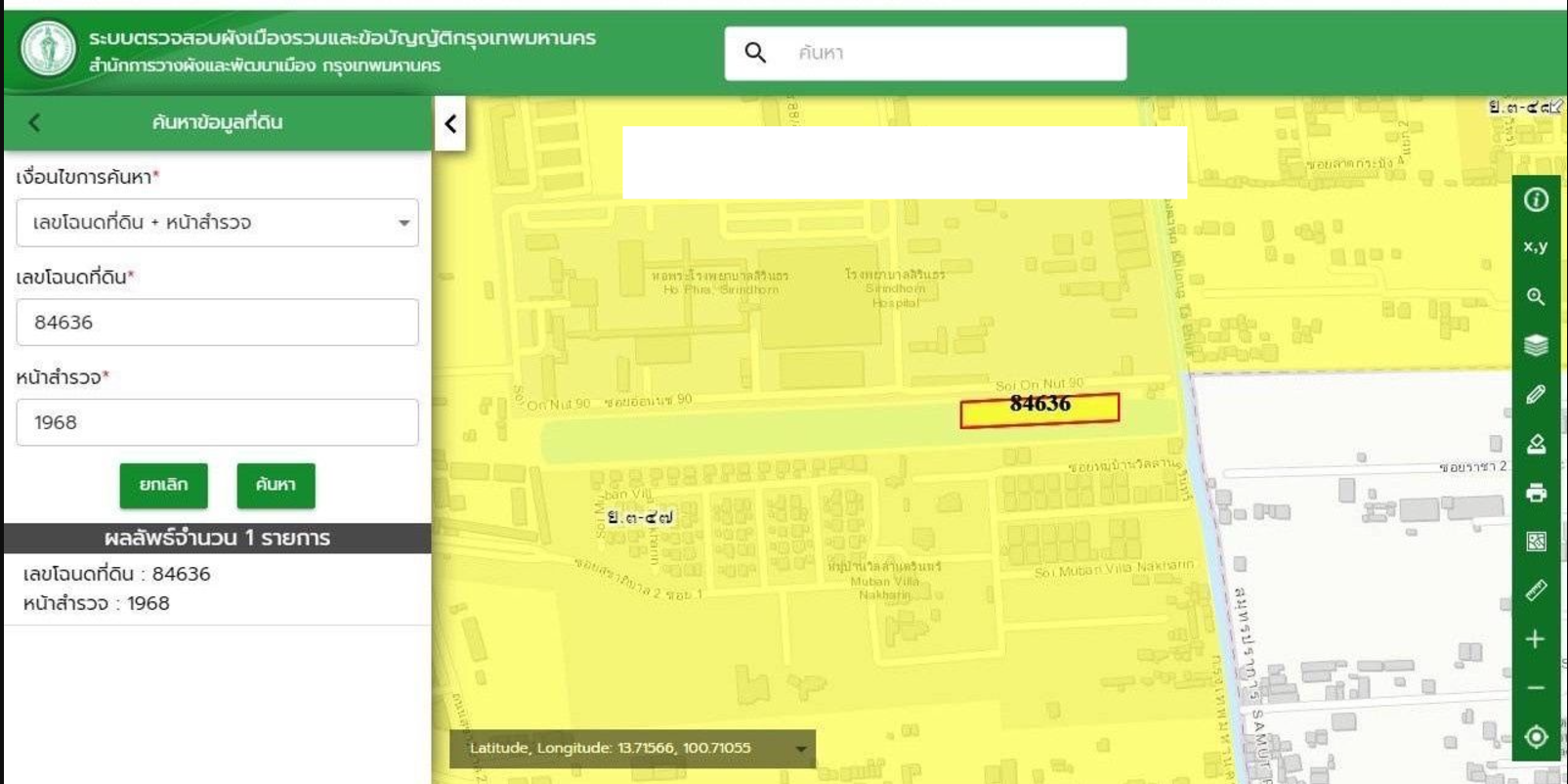Select the eraser tool in the map toolbar

point(1536,444)
